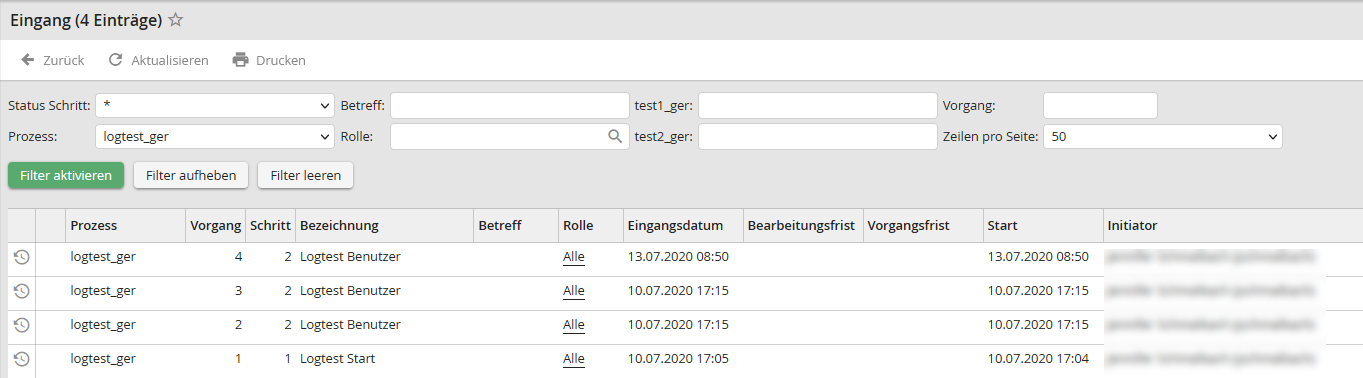
Task: Click the Filter leeren button
Action: pos(305,175)
